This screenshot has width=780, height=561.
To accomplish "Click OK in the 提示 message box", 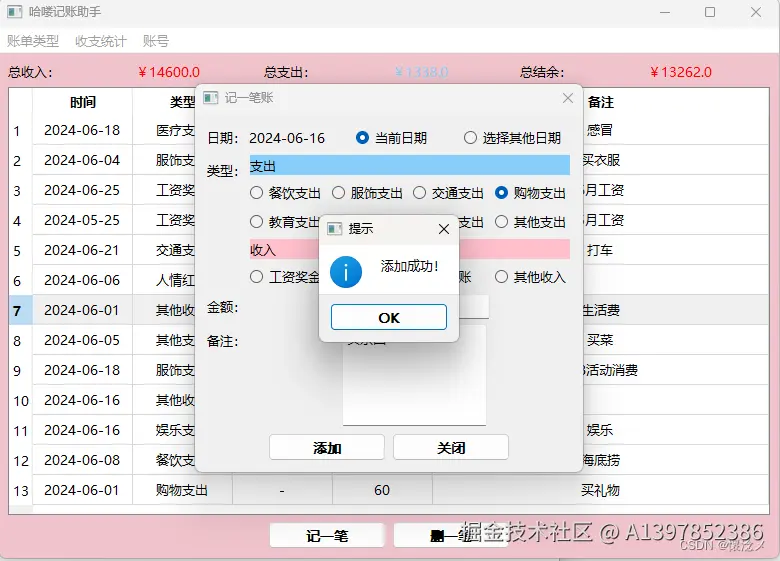I will (389, 317).
